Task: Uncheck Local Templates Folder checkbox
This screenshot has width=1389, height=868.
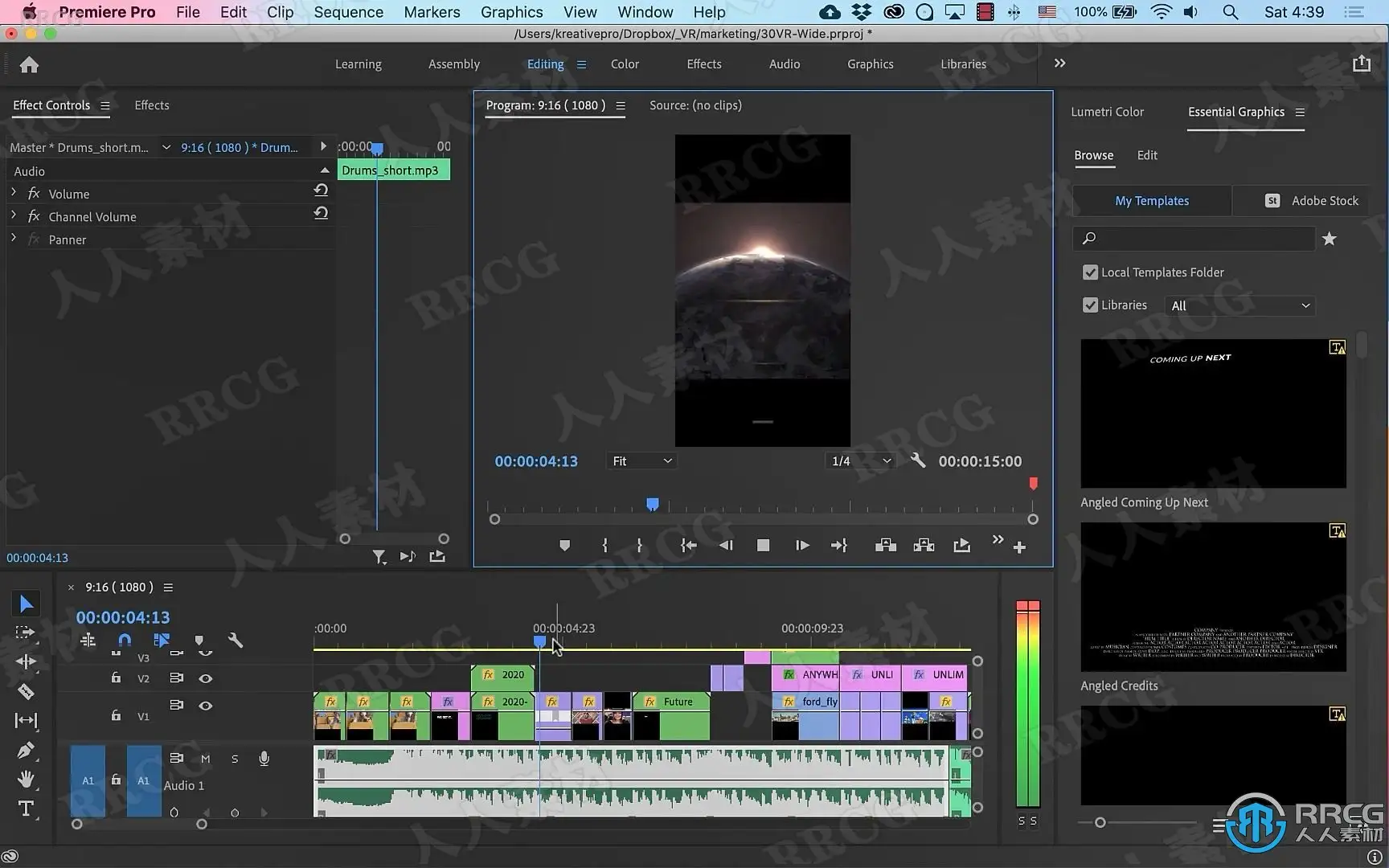Action: (x=1090, y=272)
